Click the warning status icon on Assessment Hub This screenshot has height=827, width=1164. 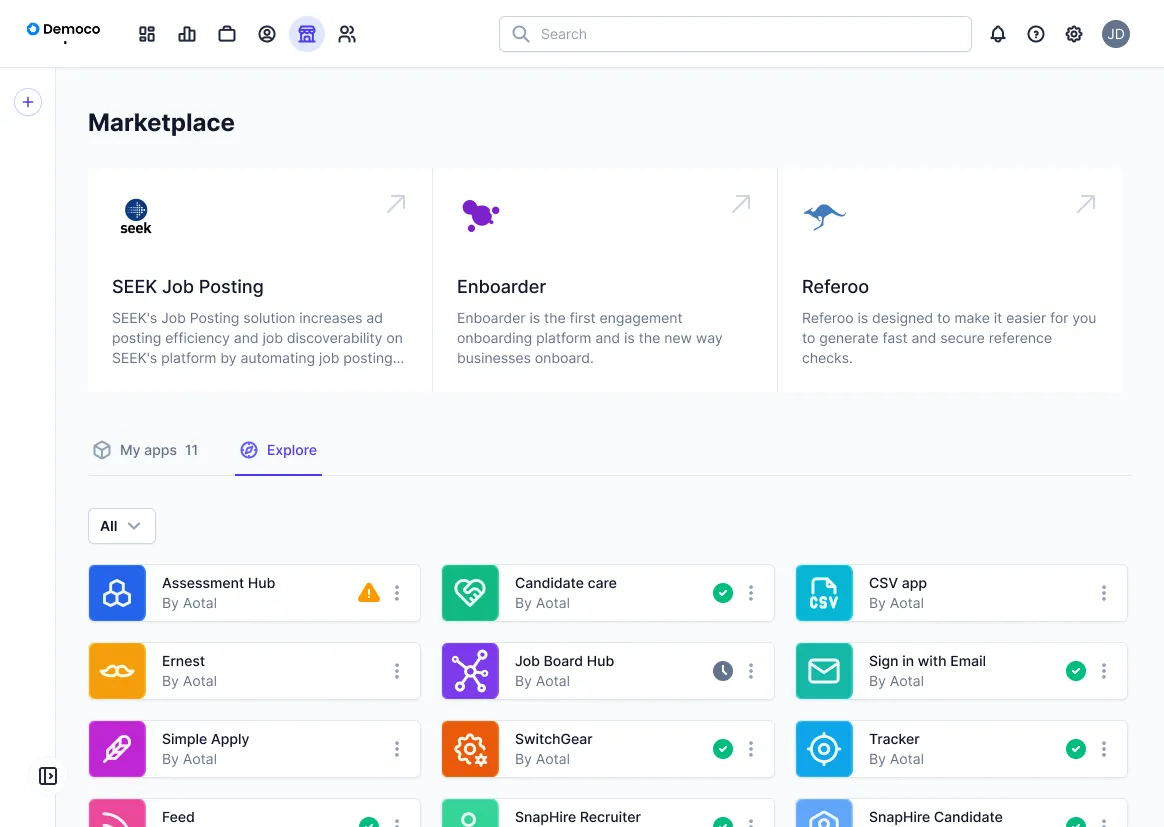coord(369,593)
